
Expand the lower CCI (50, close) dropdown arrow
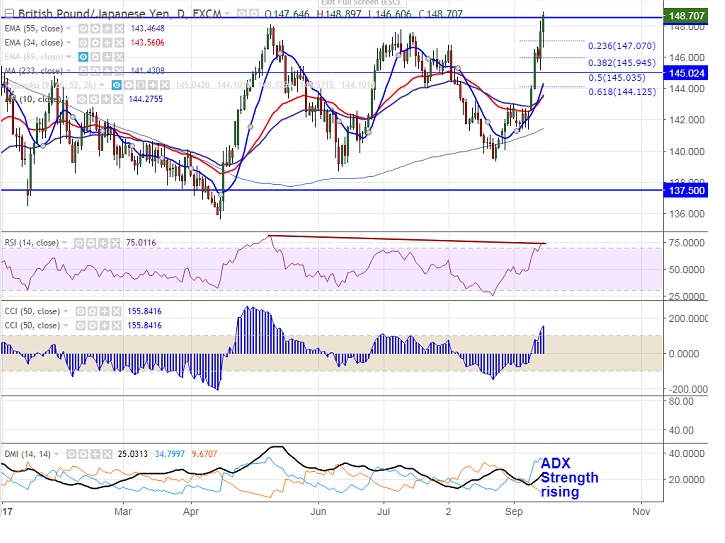[66, 326]
